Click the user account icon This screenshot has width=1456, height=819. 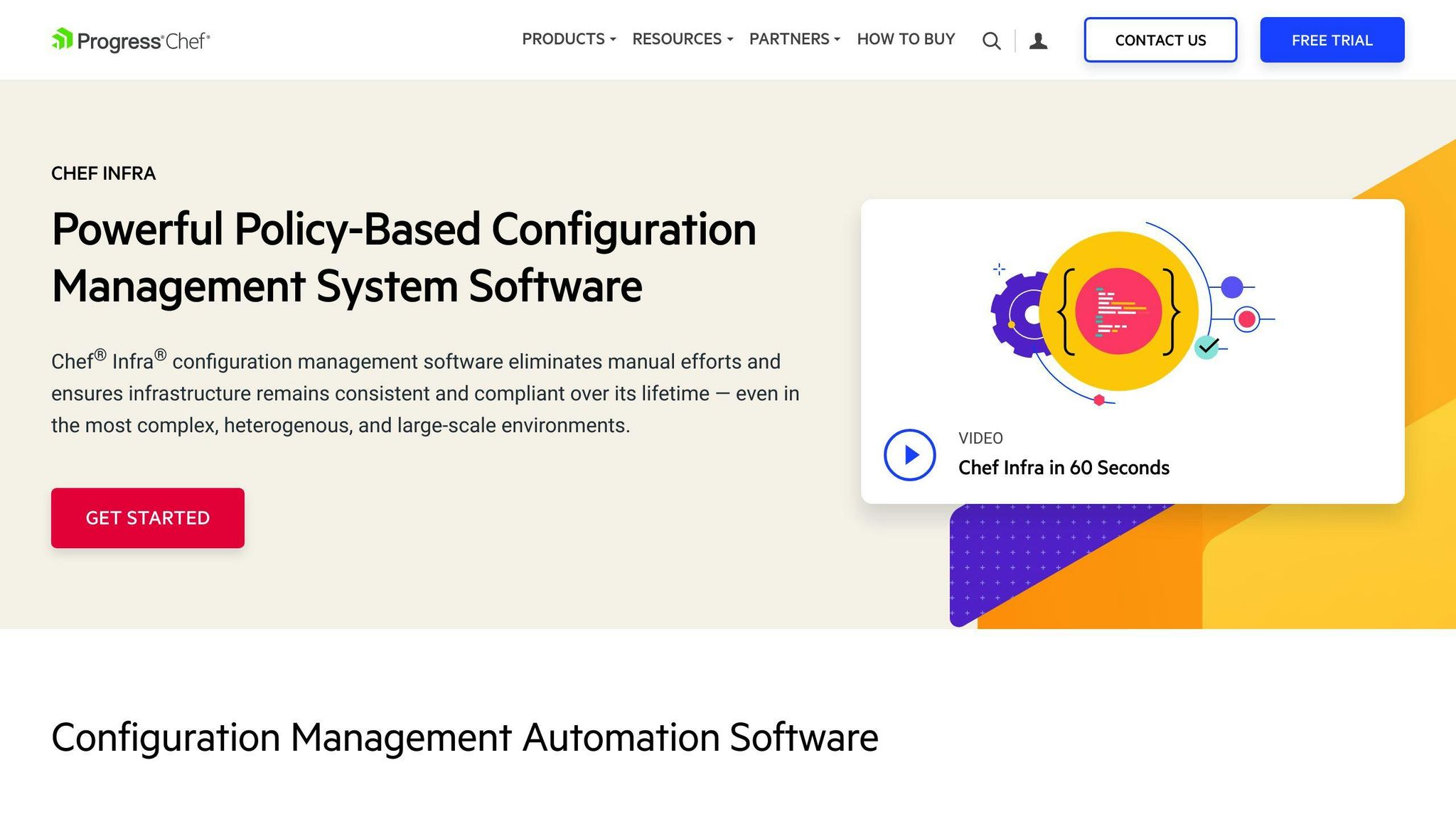1038,41
